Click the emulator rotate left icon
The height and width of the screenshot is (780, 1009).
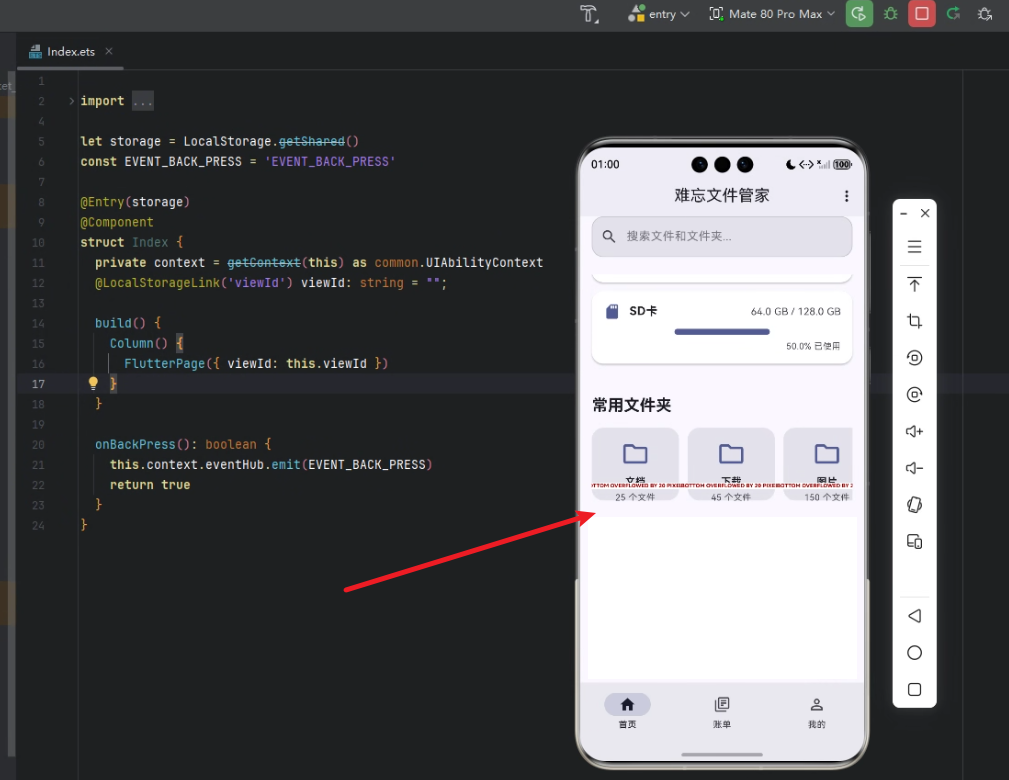coord(914,358)
